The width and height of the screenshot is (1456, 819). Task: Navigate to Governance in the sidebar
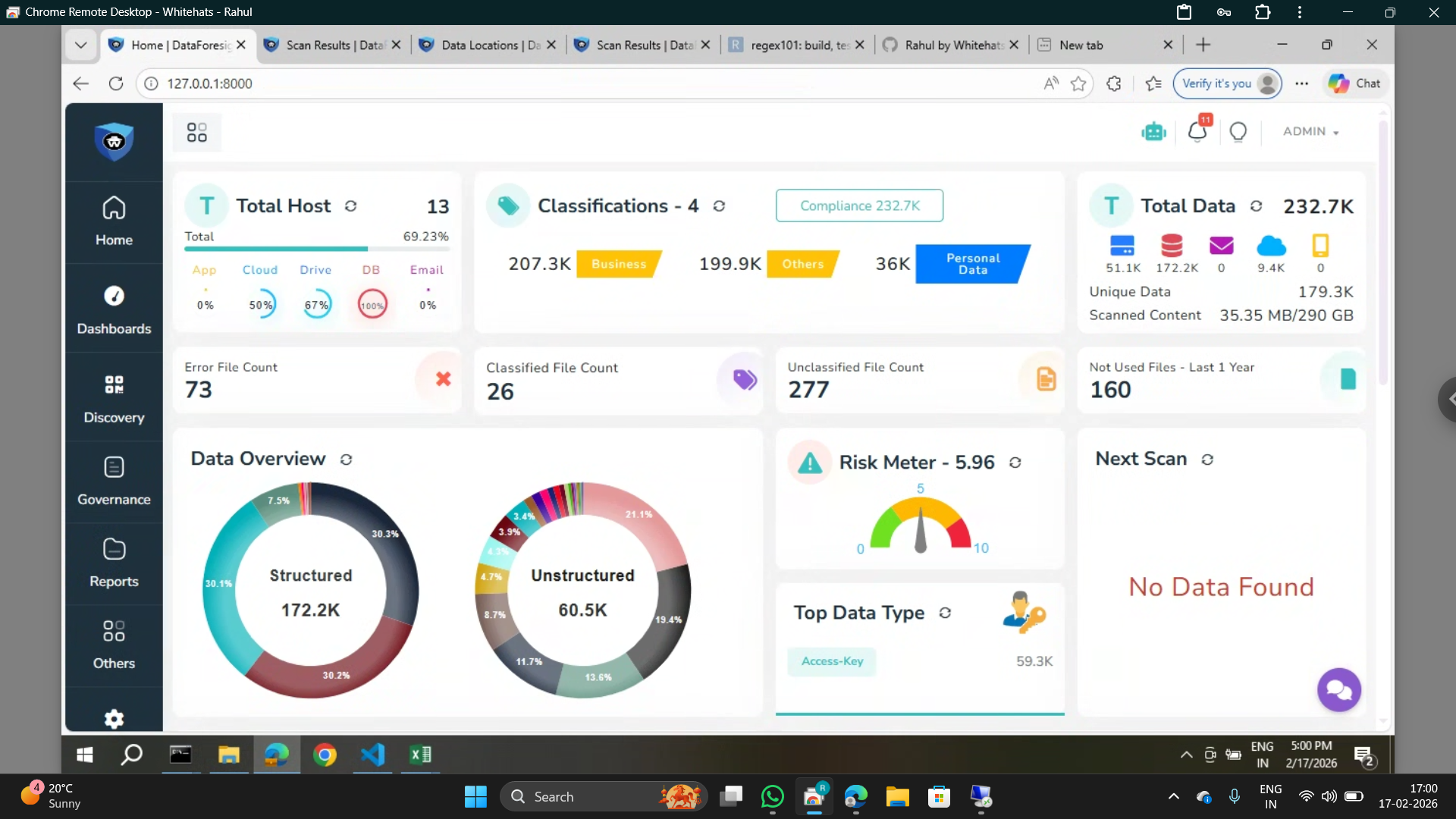click(x=113, y=481)
